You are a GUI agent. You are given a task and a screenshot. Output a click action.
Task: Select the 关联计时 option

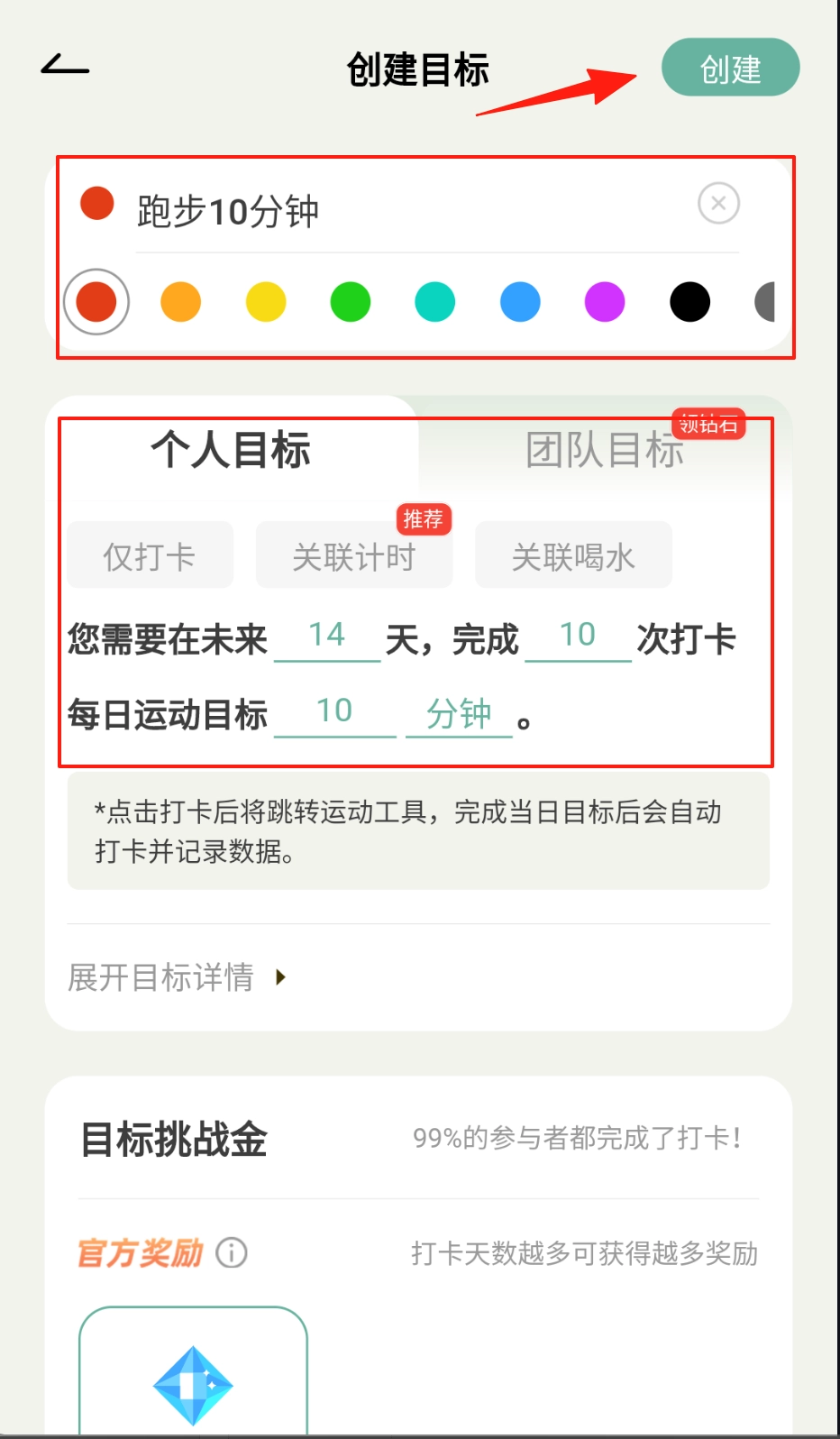(x=354, y=555)
